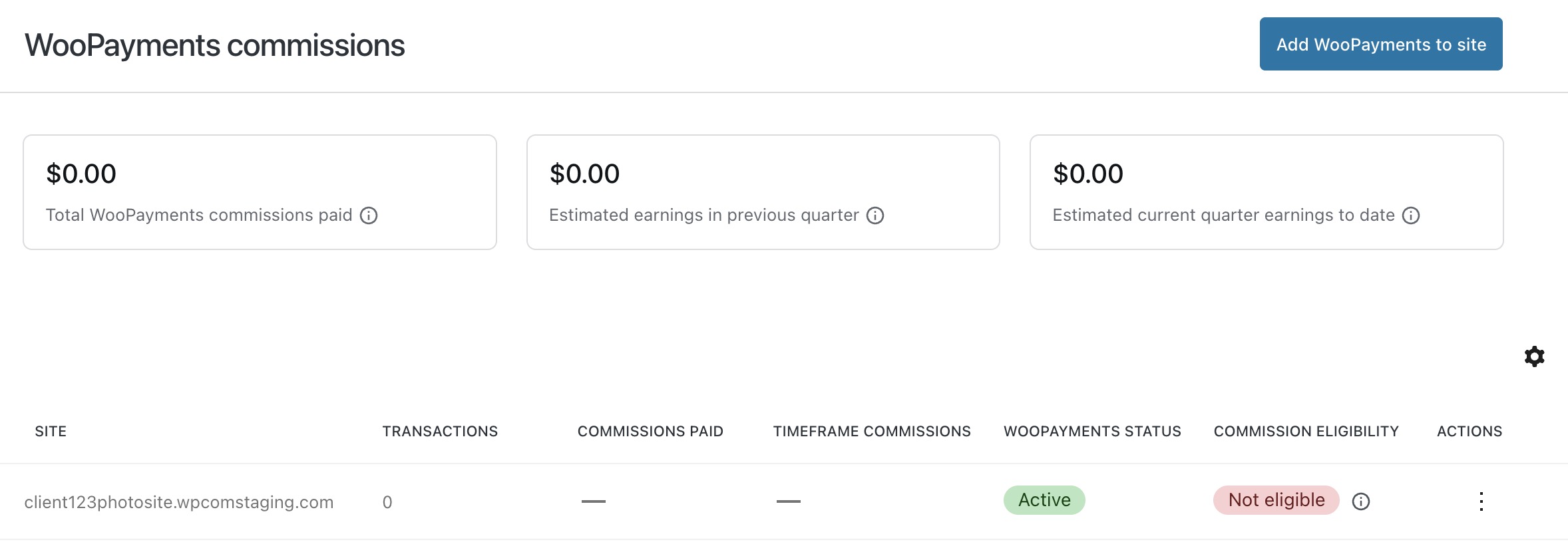The width and height of the screenshot is (1568, 560).
Task: Open table view settings gear
Action: 1534,356
